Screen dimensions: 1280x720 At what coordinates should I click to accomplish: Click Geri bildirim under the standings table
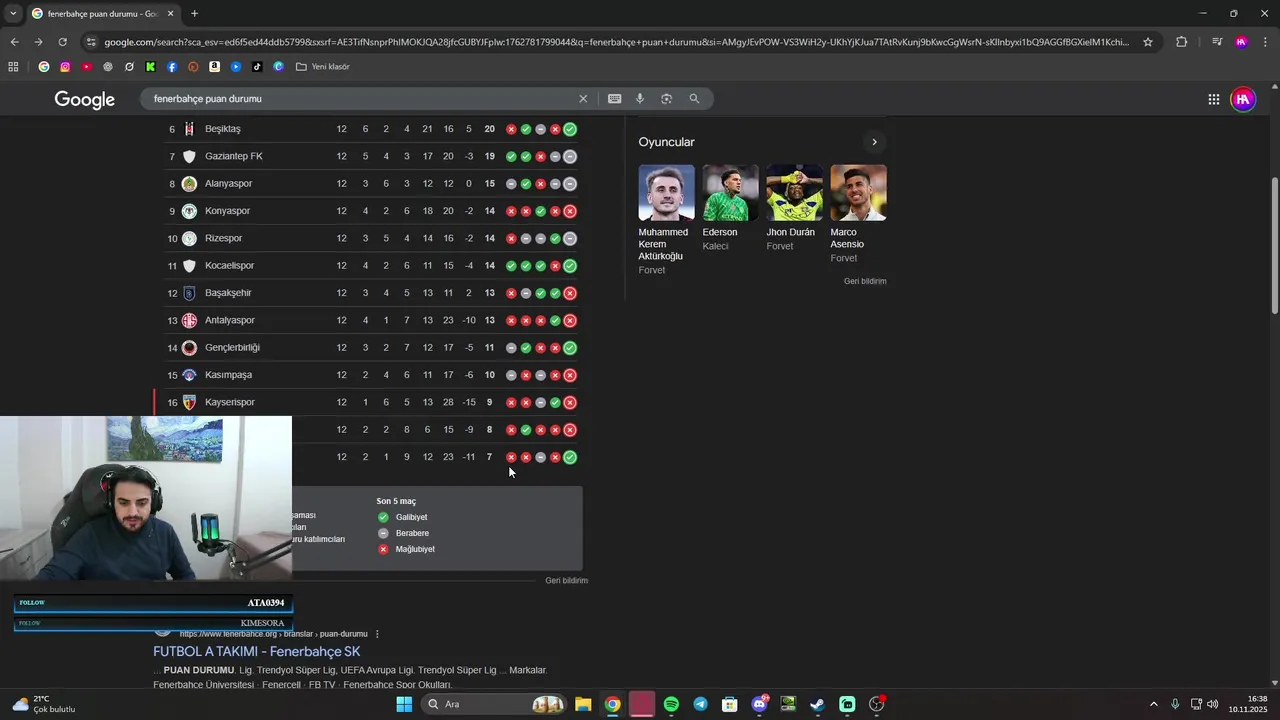566,581
